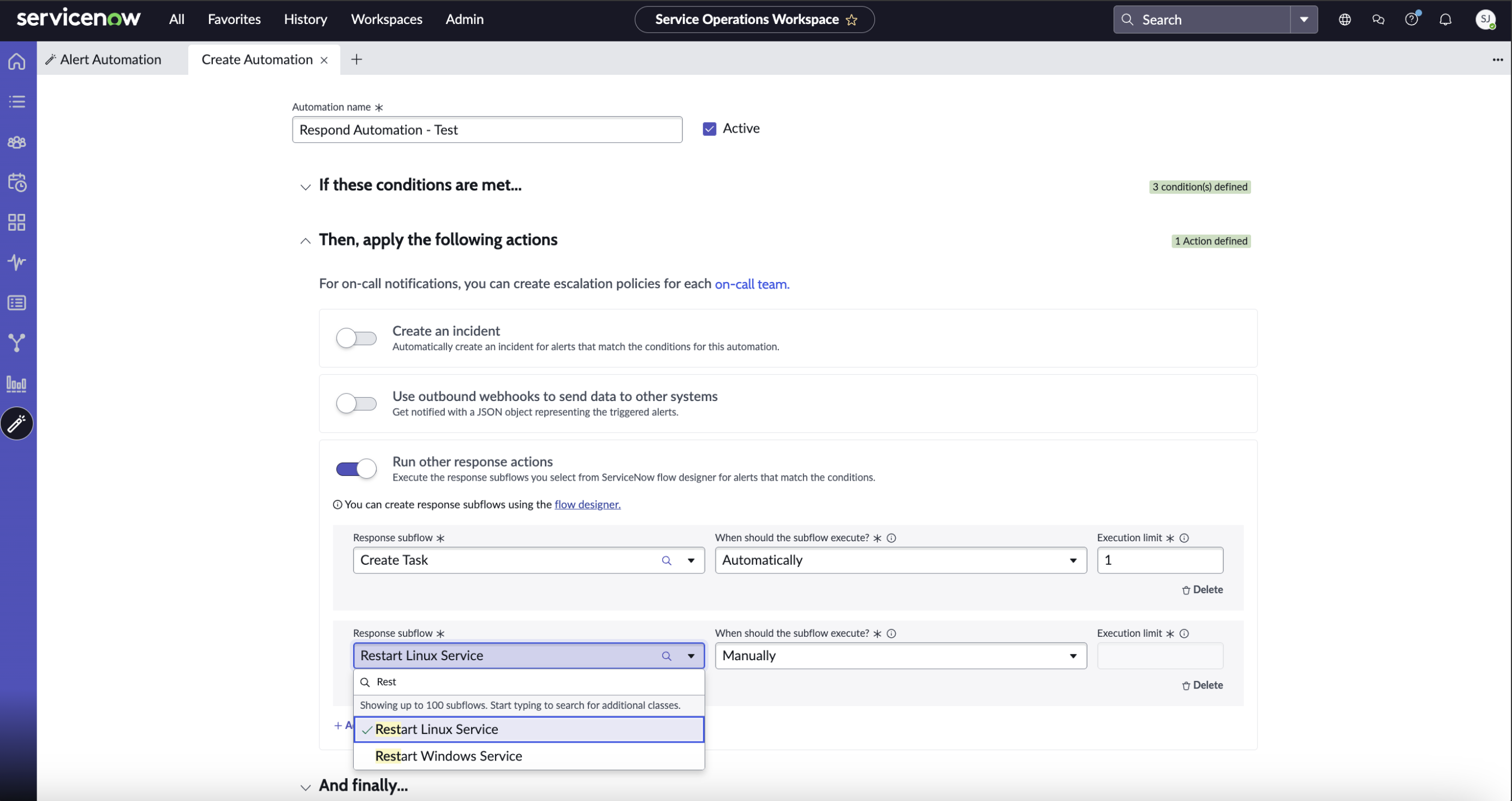The height and width of the screenshot is (801, 1512).
Task: Click the 3 condition(s) defined badge
Action: click(1200, 187)
